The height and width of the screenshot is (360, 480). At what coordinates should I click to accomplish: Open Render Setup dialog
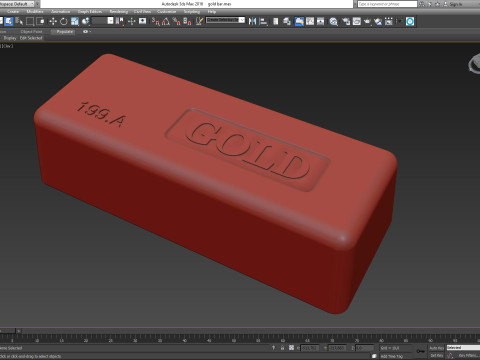(346, 21)
